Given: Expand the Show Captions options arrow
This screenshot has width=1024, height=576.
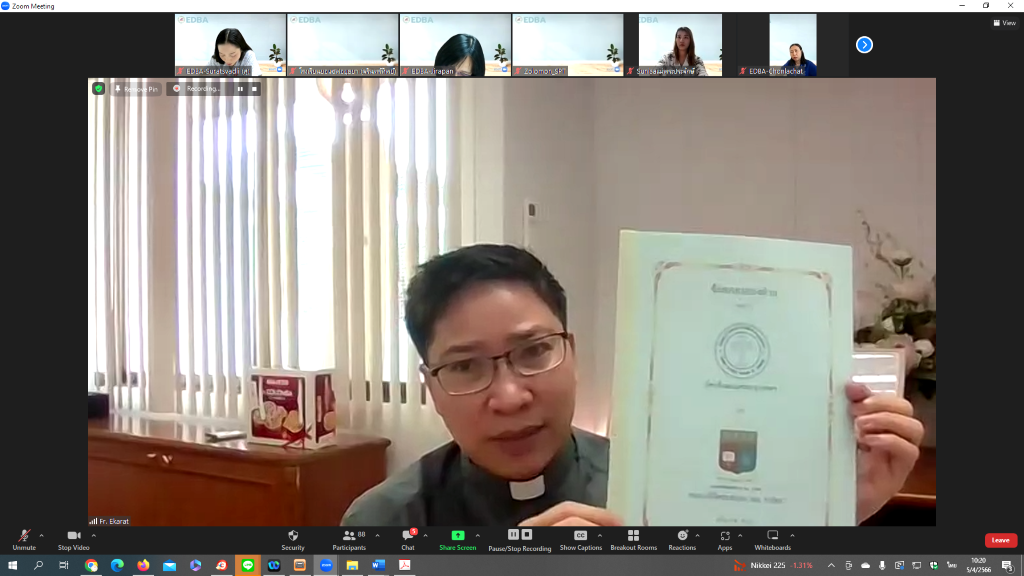Looking at the screenshot, I should [x=600, y=536].
